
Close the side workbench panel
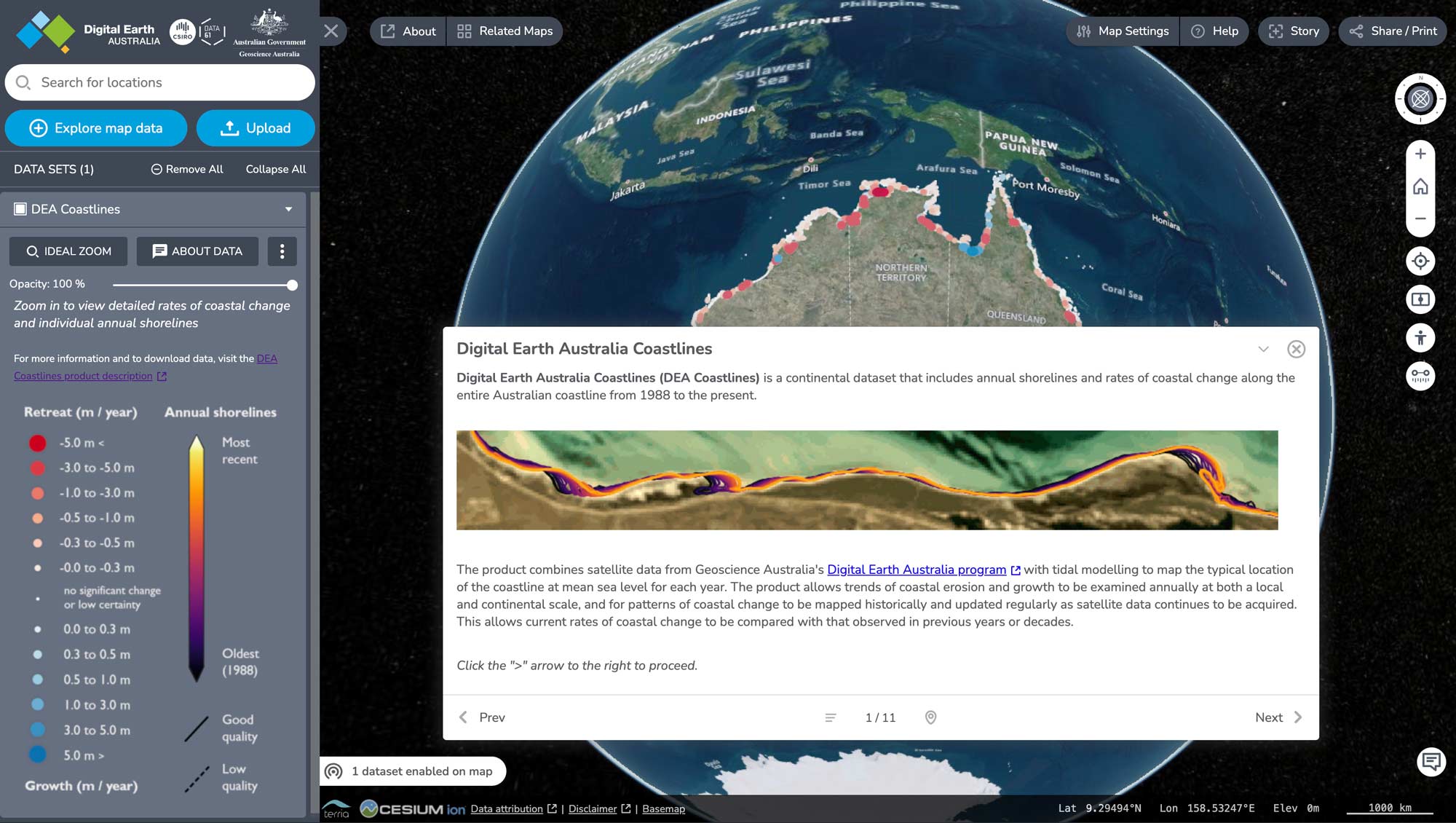point(331,31)
